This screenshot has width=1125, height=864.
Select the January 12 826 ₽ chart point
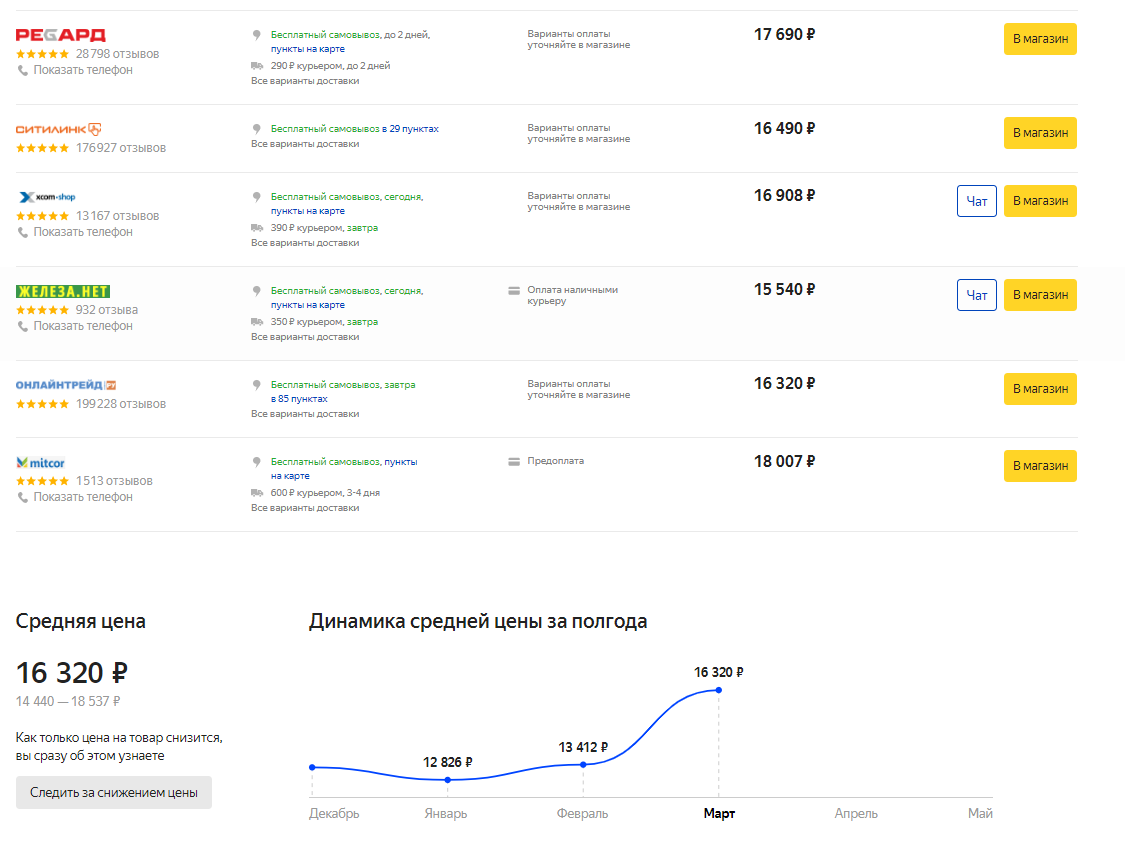pos(448,780)
